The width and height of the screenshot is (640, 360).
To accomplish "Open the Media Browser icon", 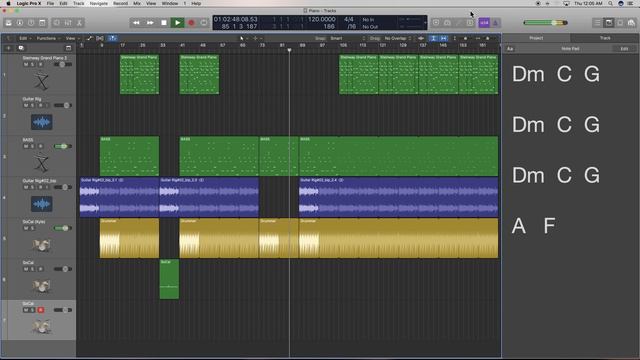I will coord(631,23).
